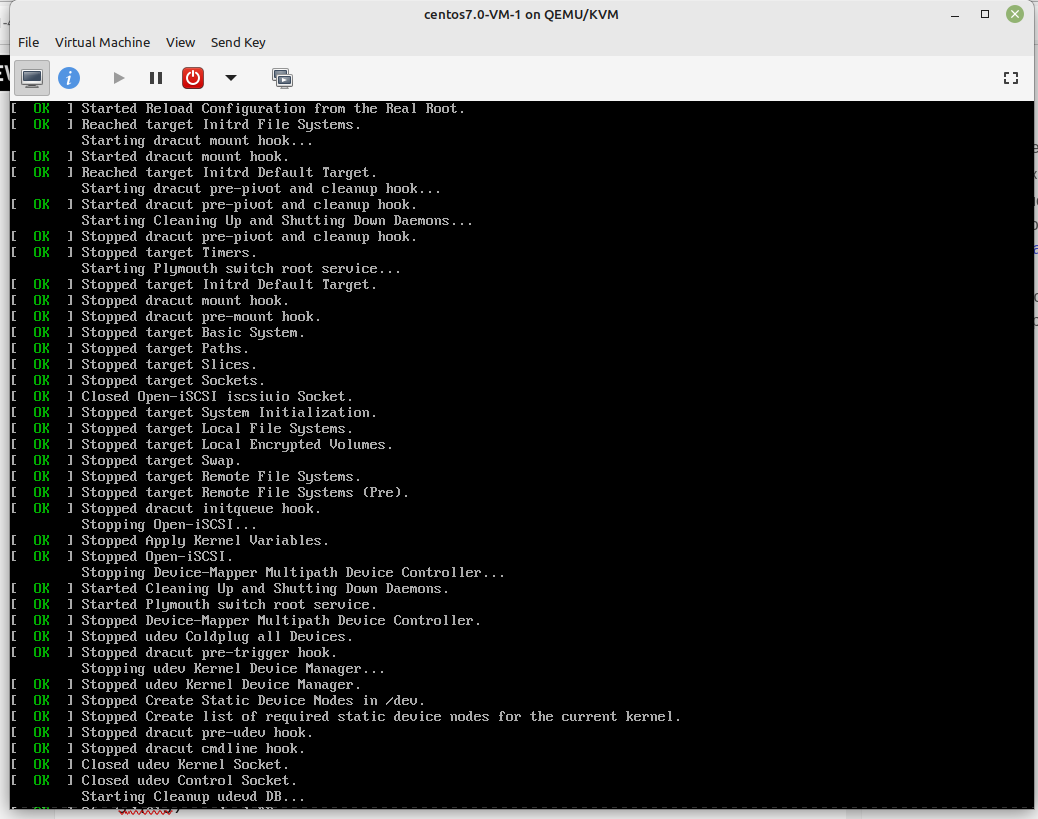
Task: Power on the virtual machine
Action: (118, 78)
